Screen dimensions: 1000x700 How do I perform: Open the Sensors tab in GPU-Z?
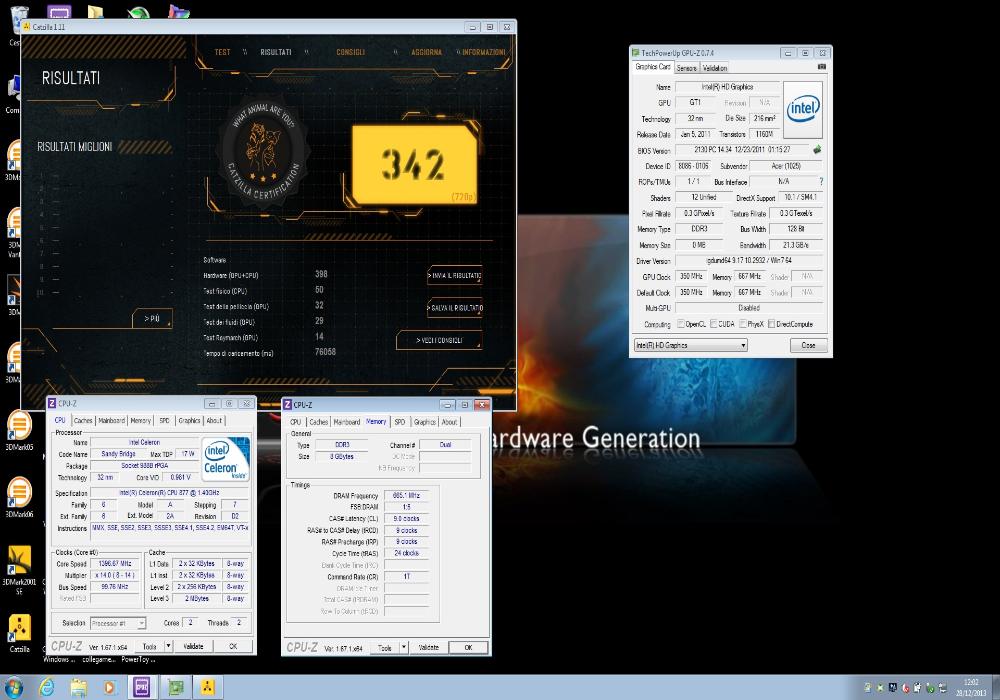click(687, 68)
